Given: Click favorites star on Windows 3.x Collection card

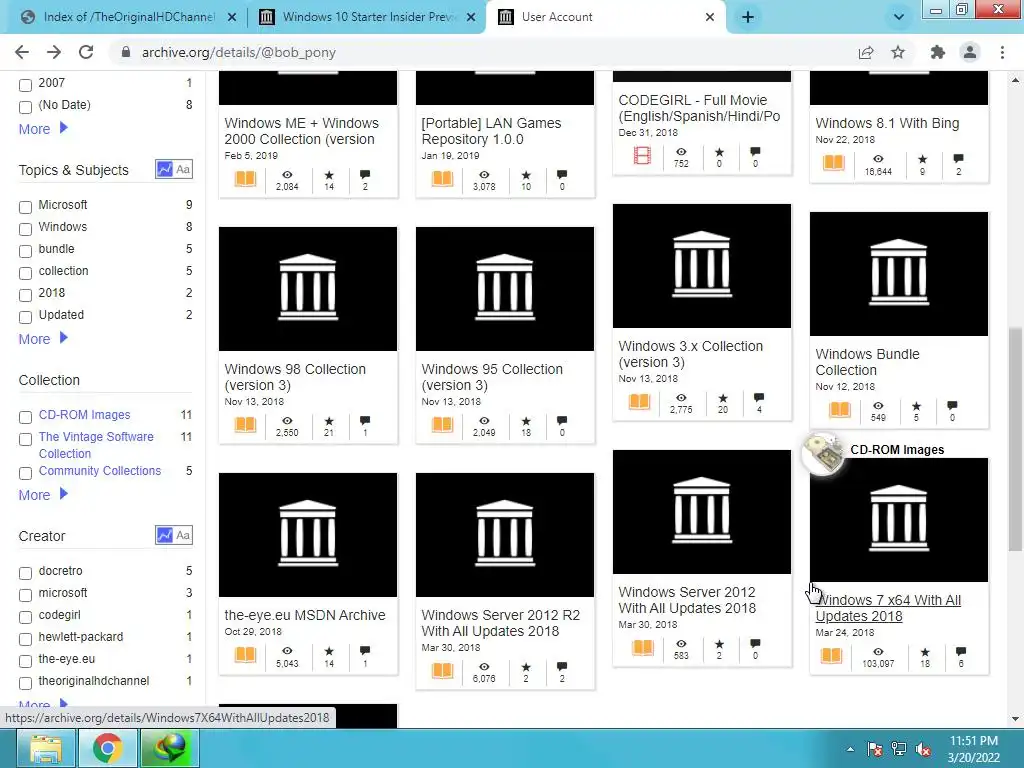Looking at the screenshot, I should [722, 398].
